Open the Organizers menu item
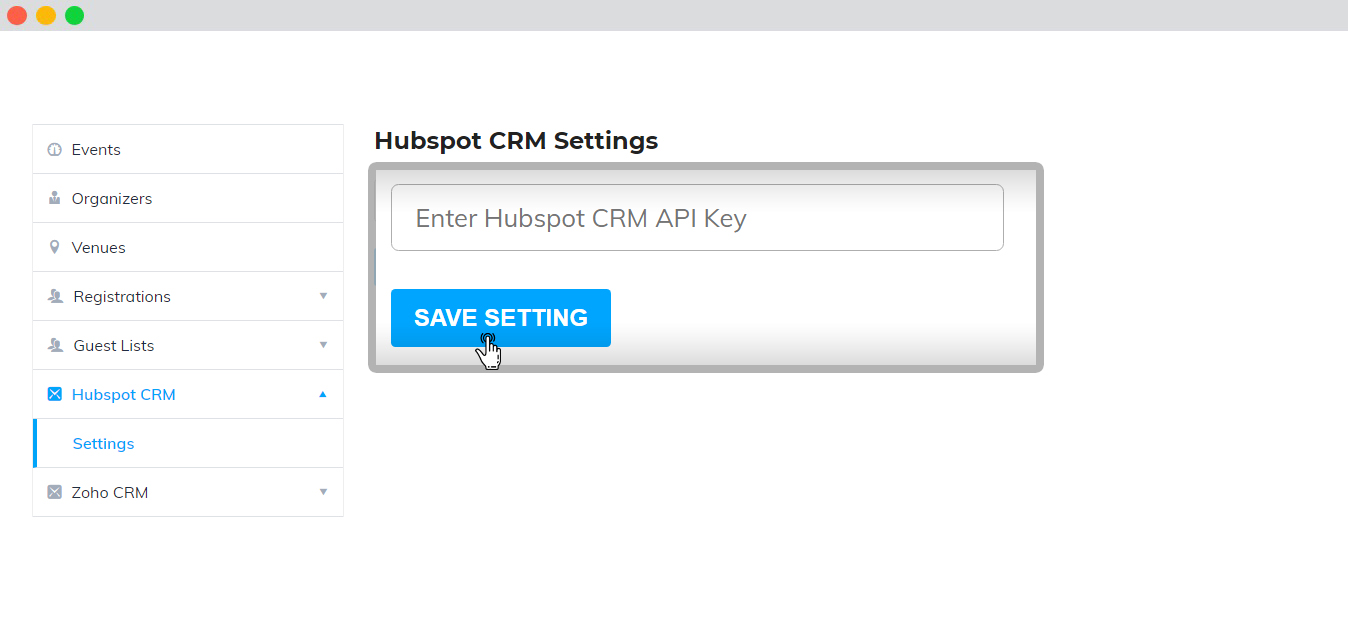 188,198
